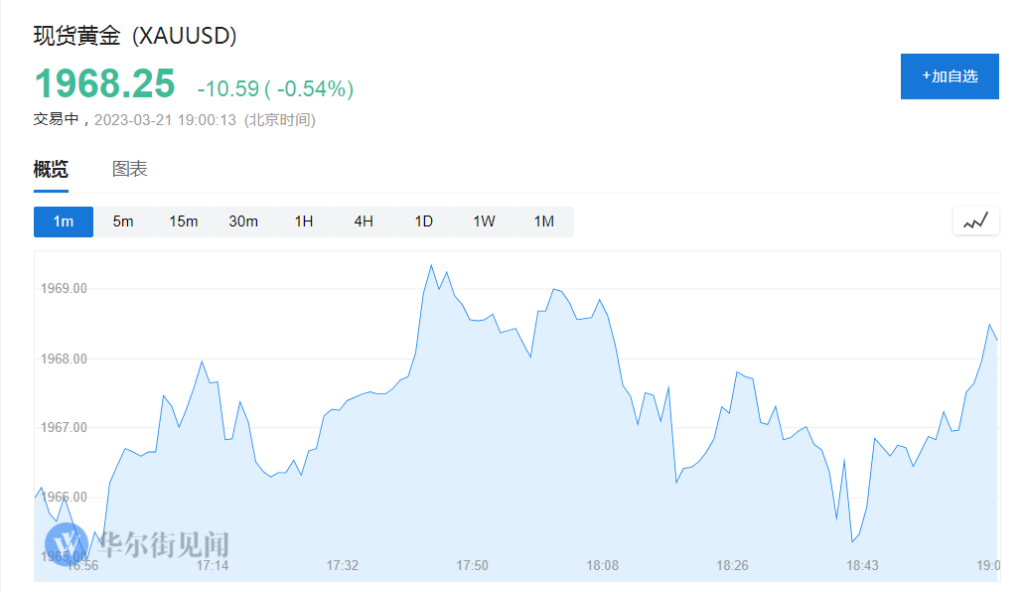Click the -10.59 (-0.54%) change value
This screenshot has width=1024, height=592.
coord(275,89)
